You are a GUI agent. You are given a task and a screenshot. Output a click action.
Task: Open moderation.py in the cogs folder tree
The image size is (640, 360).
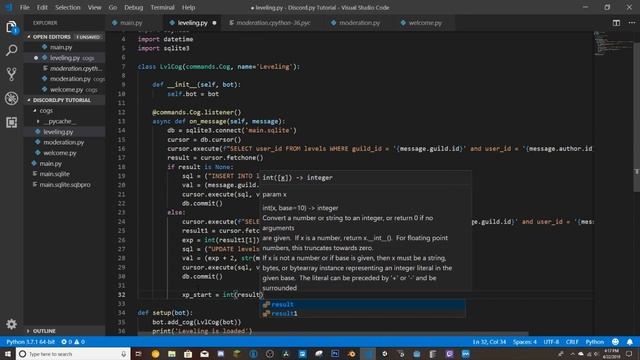click(x=64, y=142)
